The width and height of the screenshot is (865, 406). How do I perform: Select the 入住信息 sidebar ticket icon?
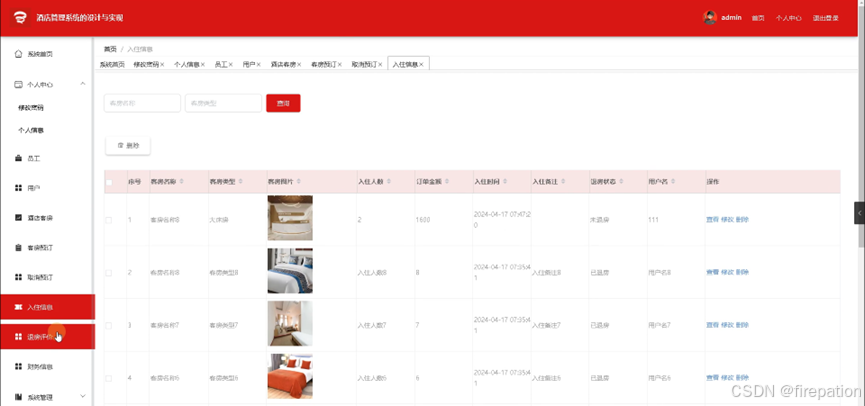[x=18, y=307]
